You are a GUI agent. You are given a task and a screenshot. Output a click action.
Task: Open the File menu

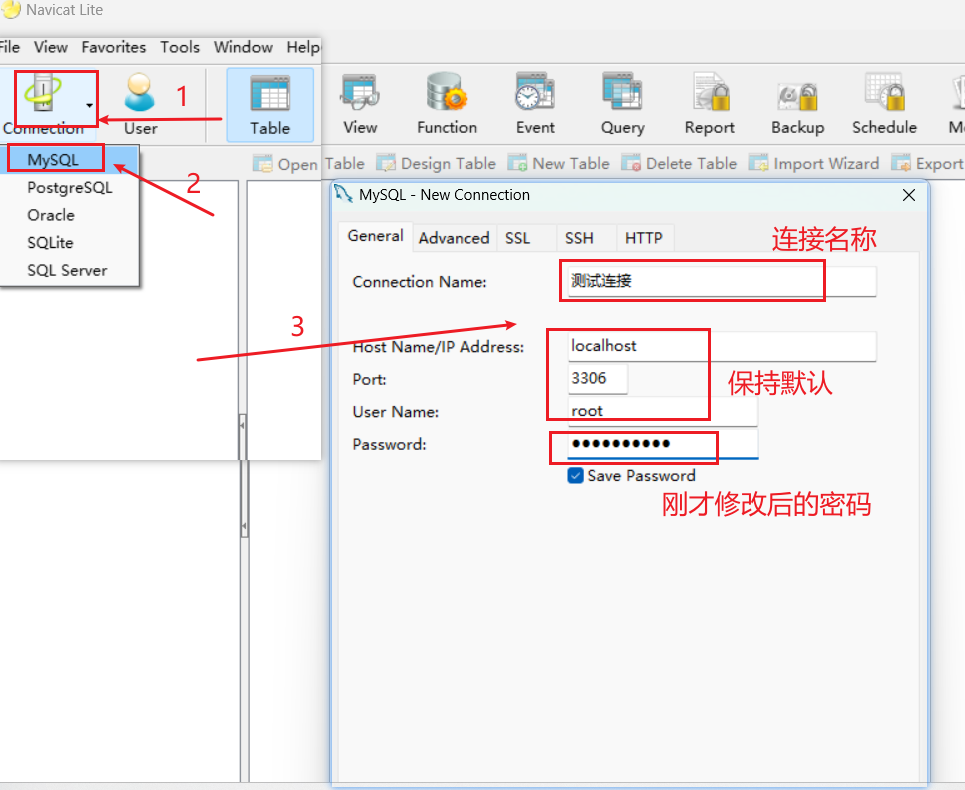coord(9,47)
